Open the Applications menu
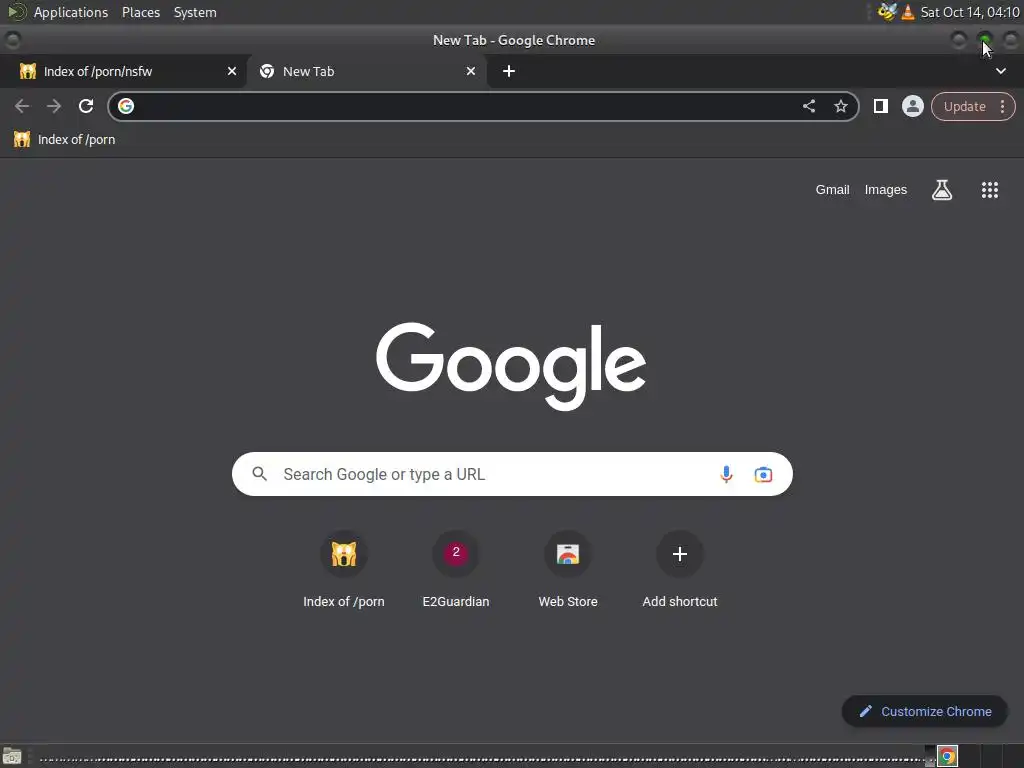Viewport: 1024px width, 768px height. 71,12
